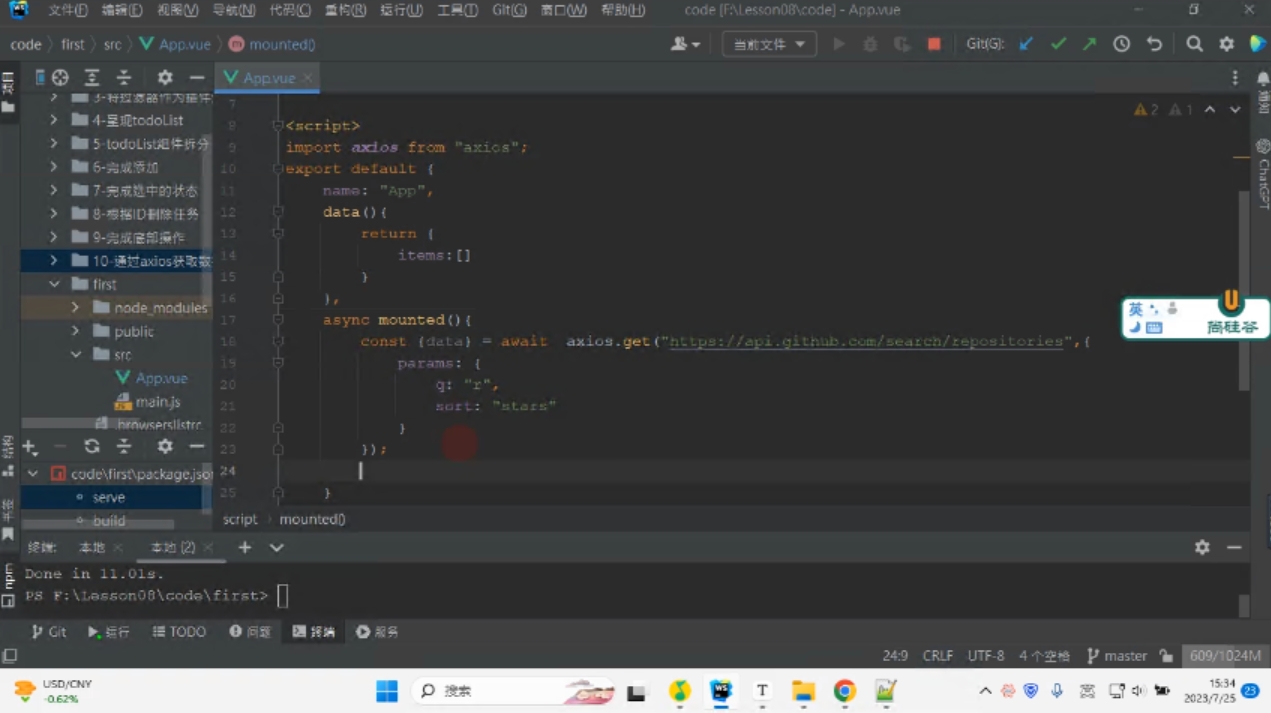Open the api.github.com URL link in code
The image size is (1271, 713).
coord(866,341)
